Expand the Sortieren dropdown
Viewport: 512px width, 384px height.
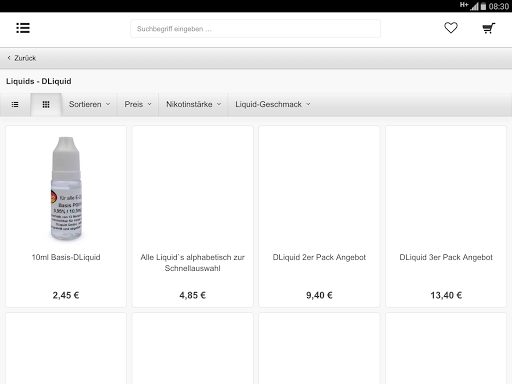click(x=89, y=104)
